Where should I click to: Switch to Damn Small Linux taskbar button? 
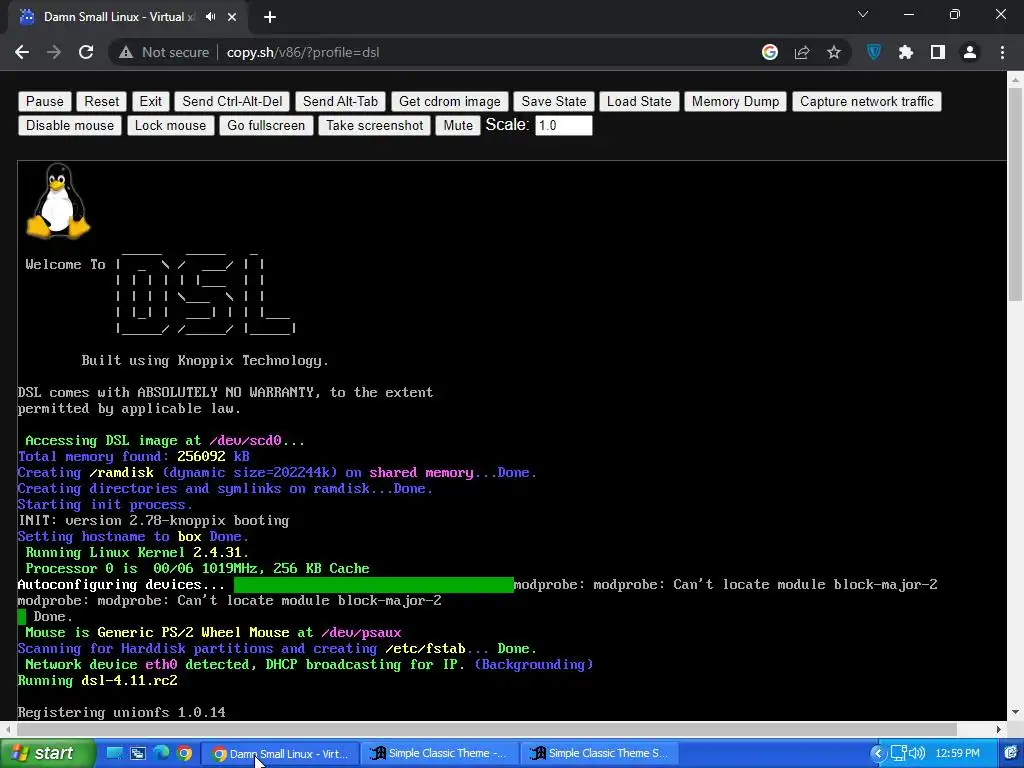pyautogui.click(x=280, y=754)
